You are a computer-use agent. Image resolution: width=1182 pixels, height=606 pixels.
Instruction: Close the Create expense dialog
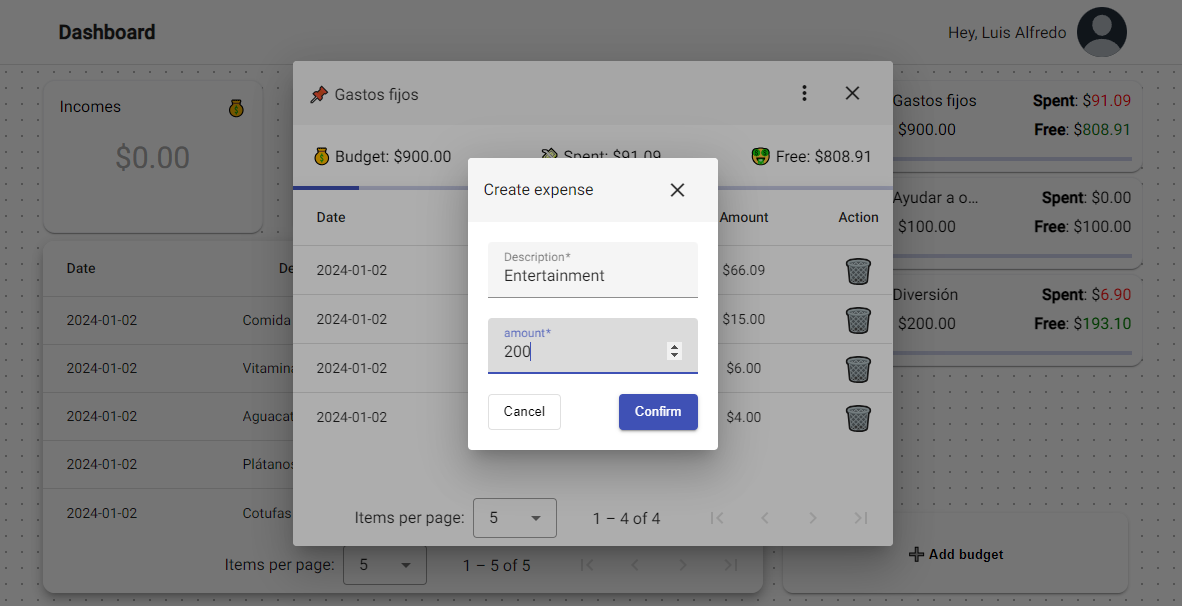pos(677,190)
